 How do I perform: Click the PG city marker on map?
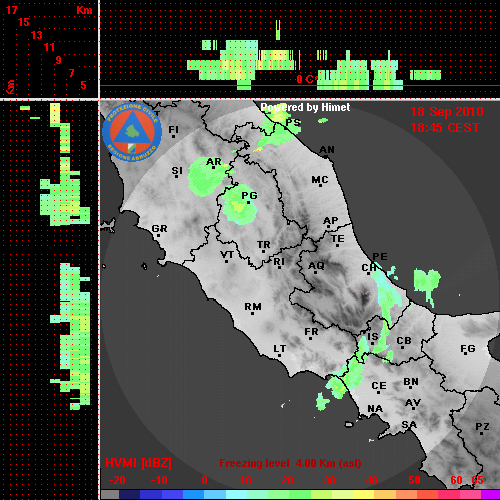(248, 202)
